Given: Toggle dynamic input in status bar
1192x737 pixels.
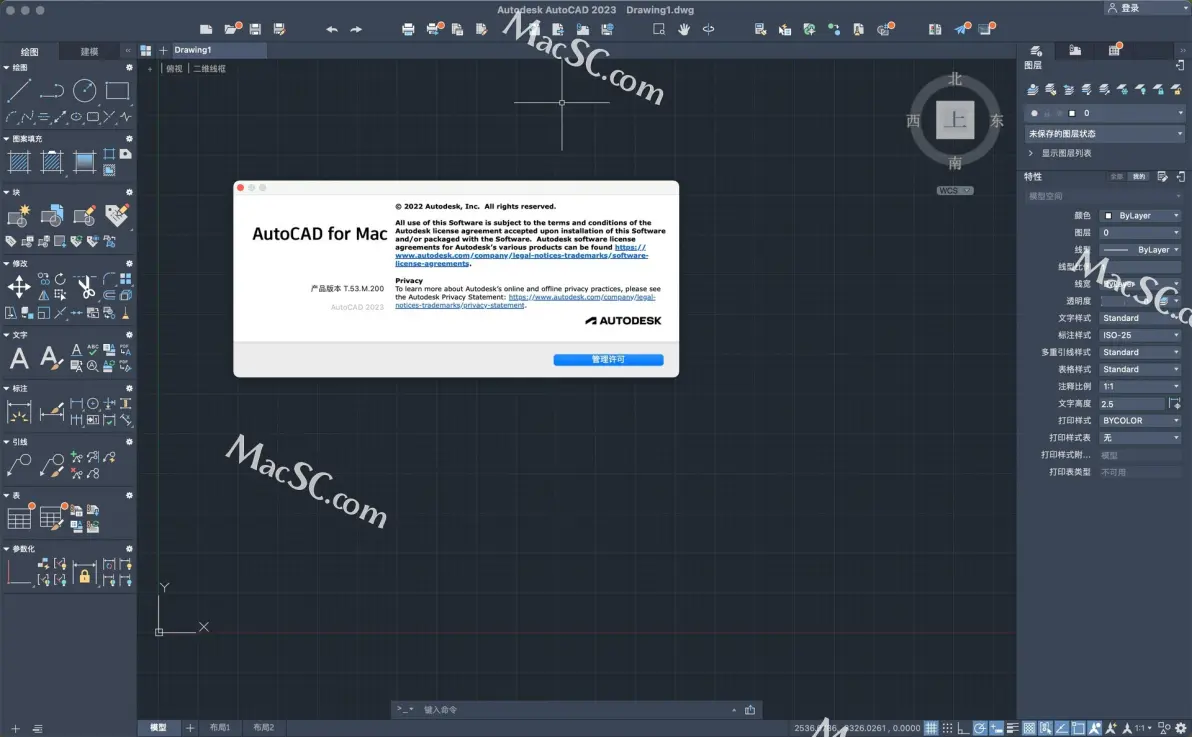Looking at the screenshot, I should pos(996,728).
